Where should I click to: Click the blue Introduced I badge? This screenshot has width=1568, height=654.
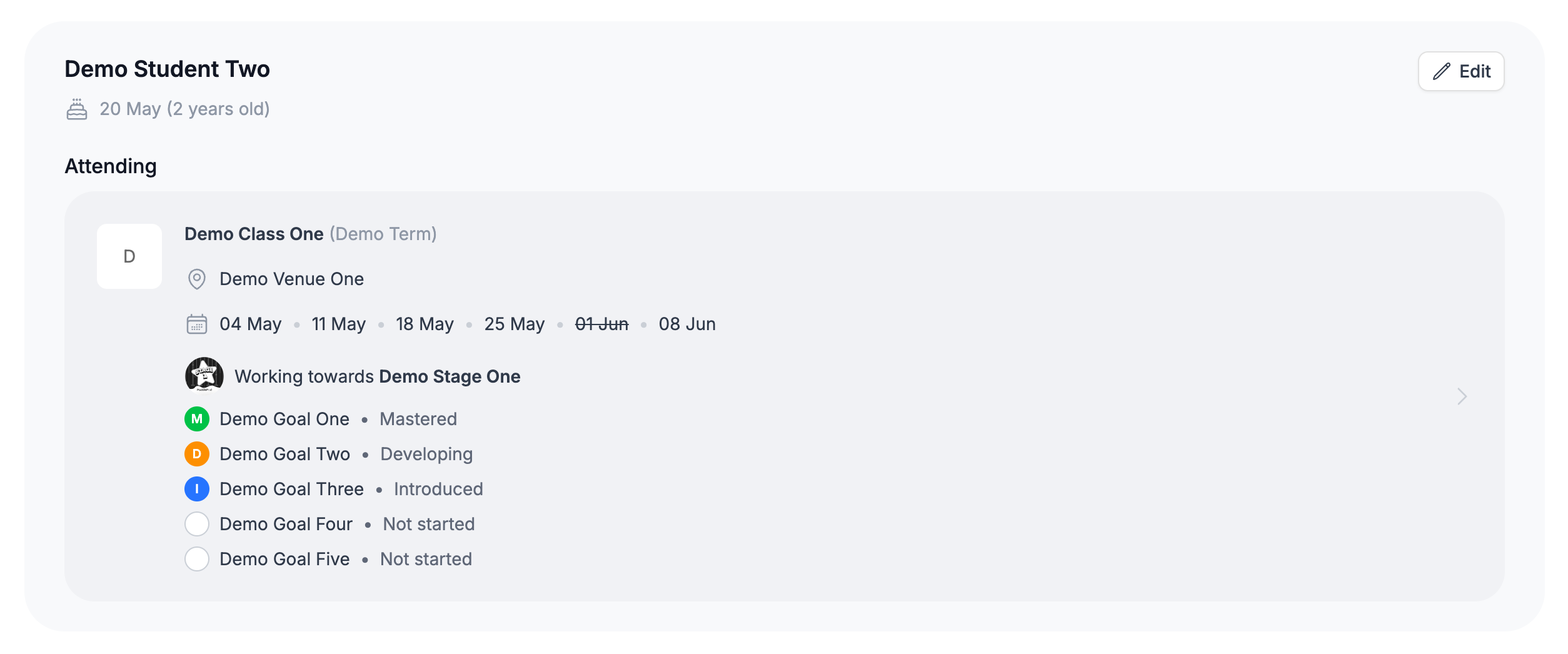tap(197, 489)
